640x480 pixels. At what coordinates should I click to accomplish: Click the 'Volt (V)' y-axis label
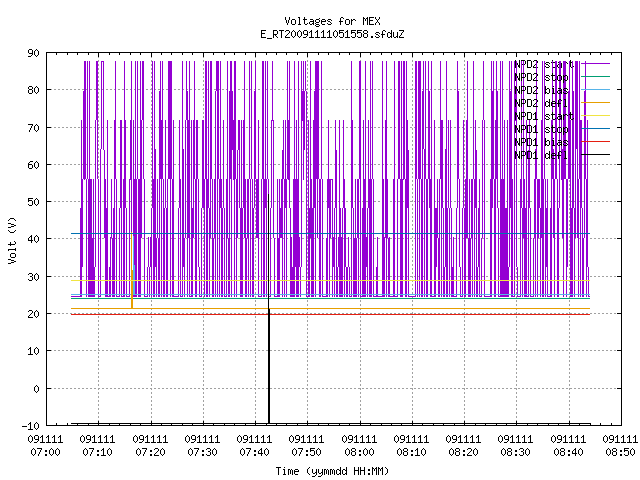coord(12,240)
